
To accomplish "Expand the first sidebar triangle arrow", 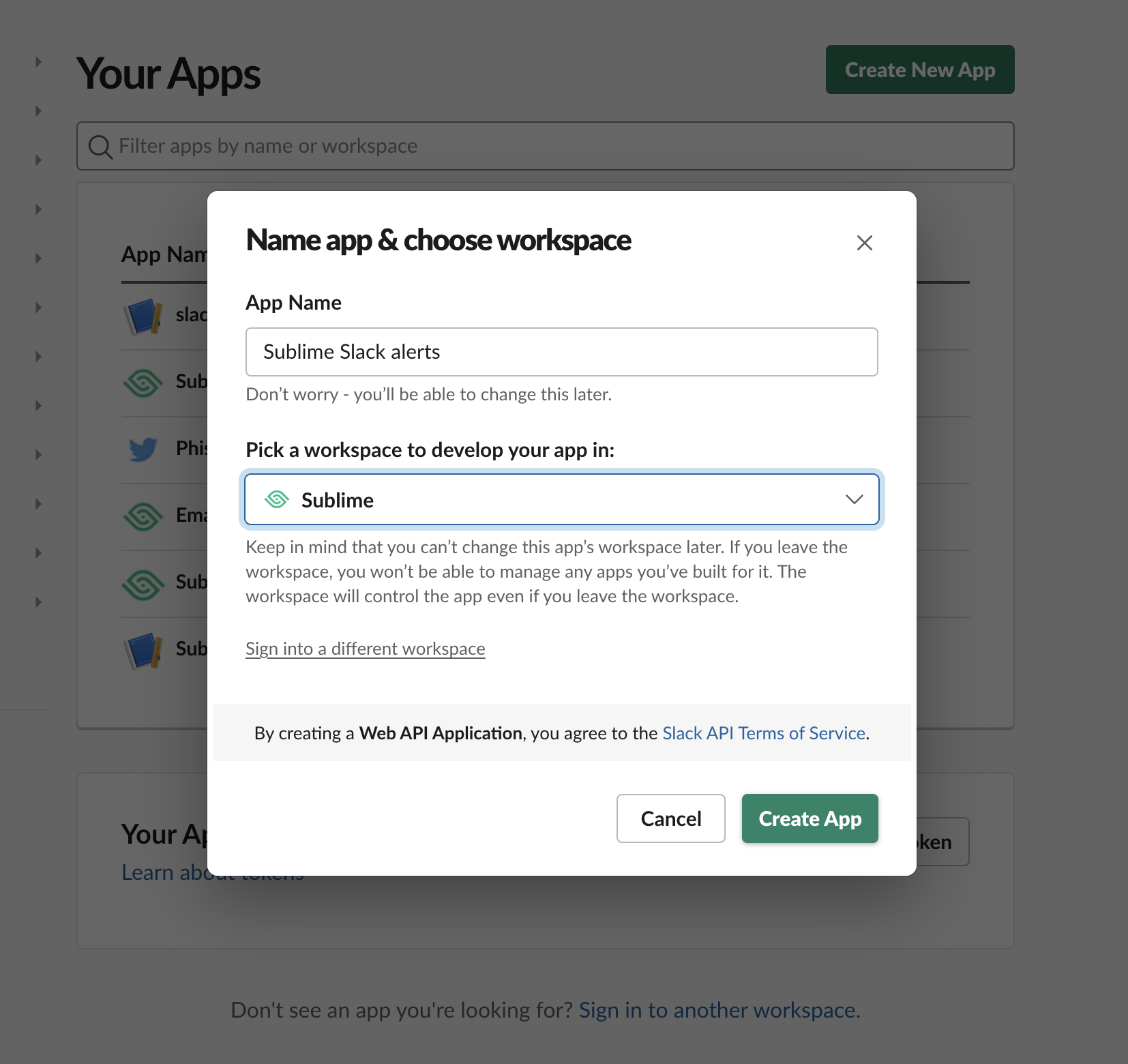I will 38,62.
